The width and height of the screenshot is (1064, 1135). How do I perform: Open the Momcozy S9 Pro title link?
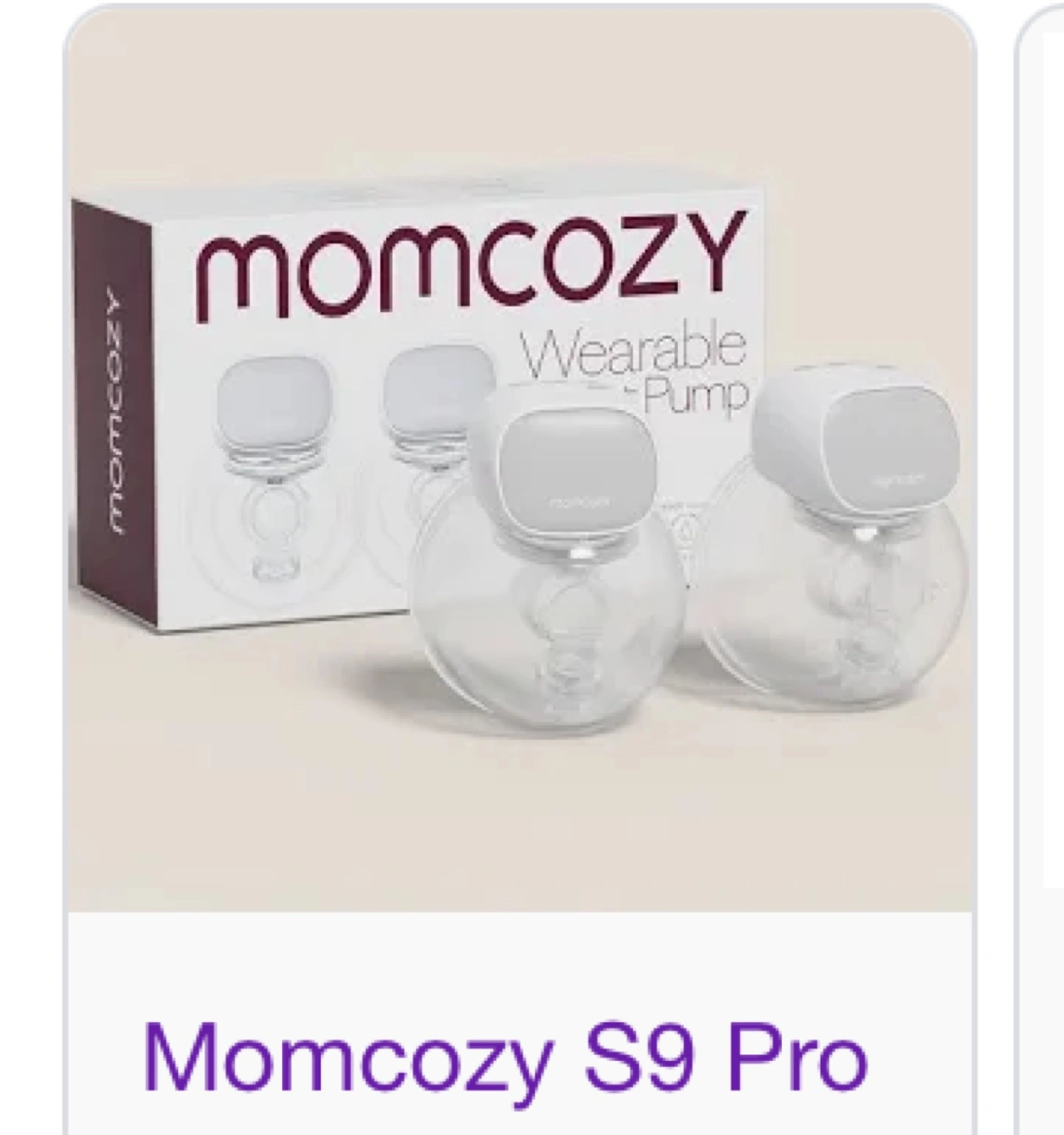click(504, 1055)
